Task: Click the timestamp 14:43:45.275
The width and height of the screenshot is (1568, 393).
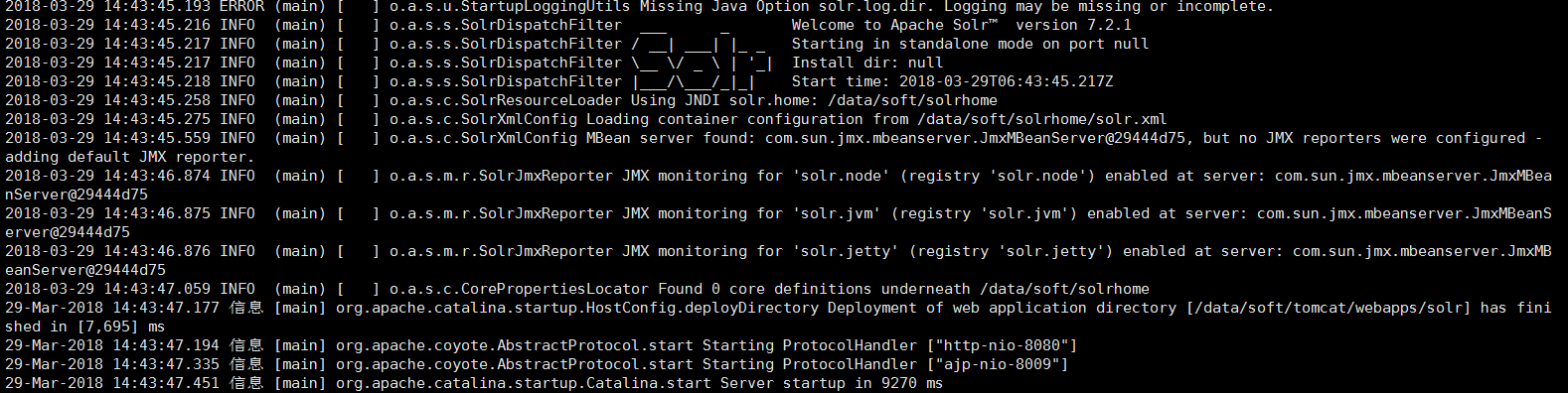Action: pos(157,119)
